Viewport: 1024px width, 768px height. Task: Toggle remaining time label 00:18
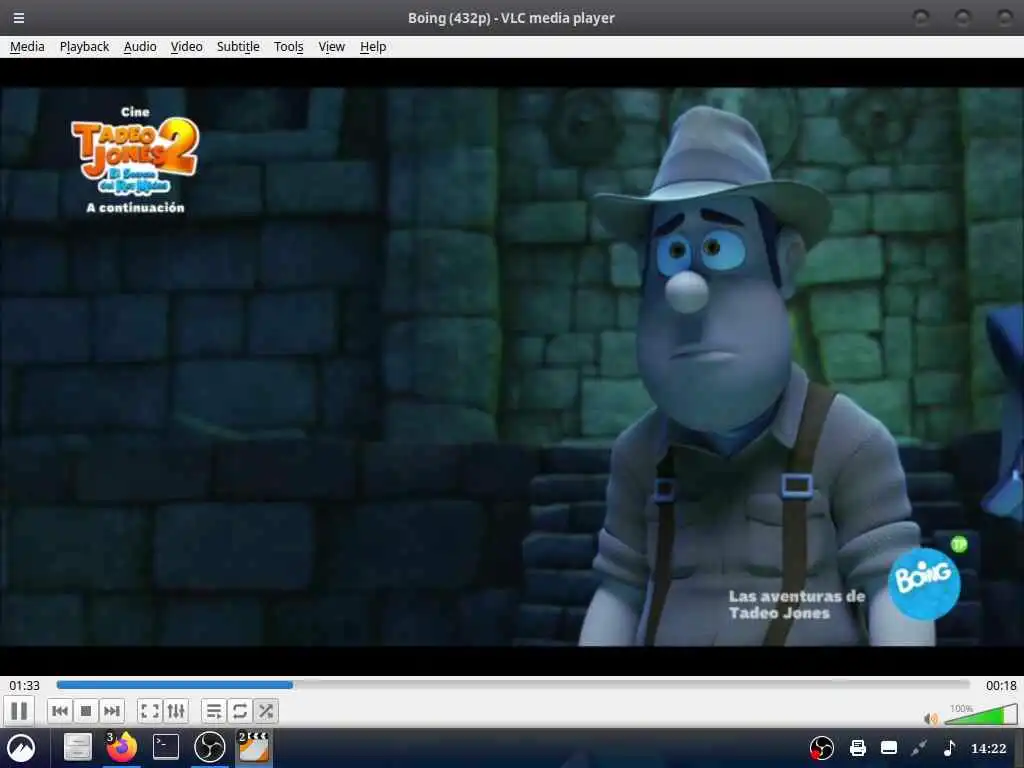[x=1001, y=686]
